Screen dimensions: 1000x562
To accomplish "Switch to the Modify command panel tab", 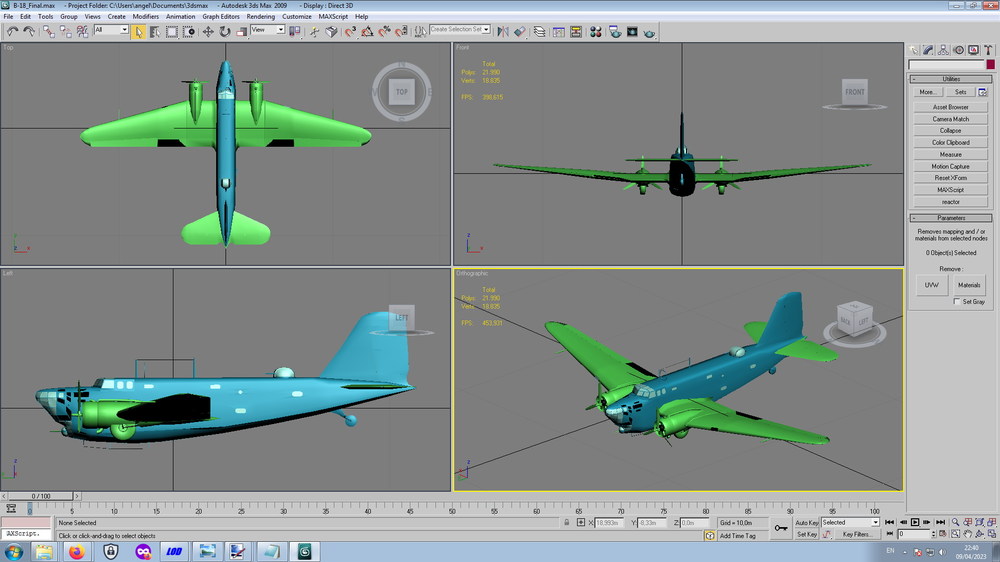I will pyautogui.click(x=929, y=50).
